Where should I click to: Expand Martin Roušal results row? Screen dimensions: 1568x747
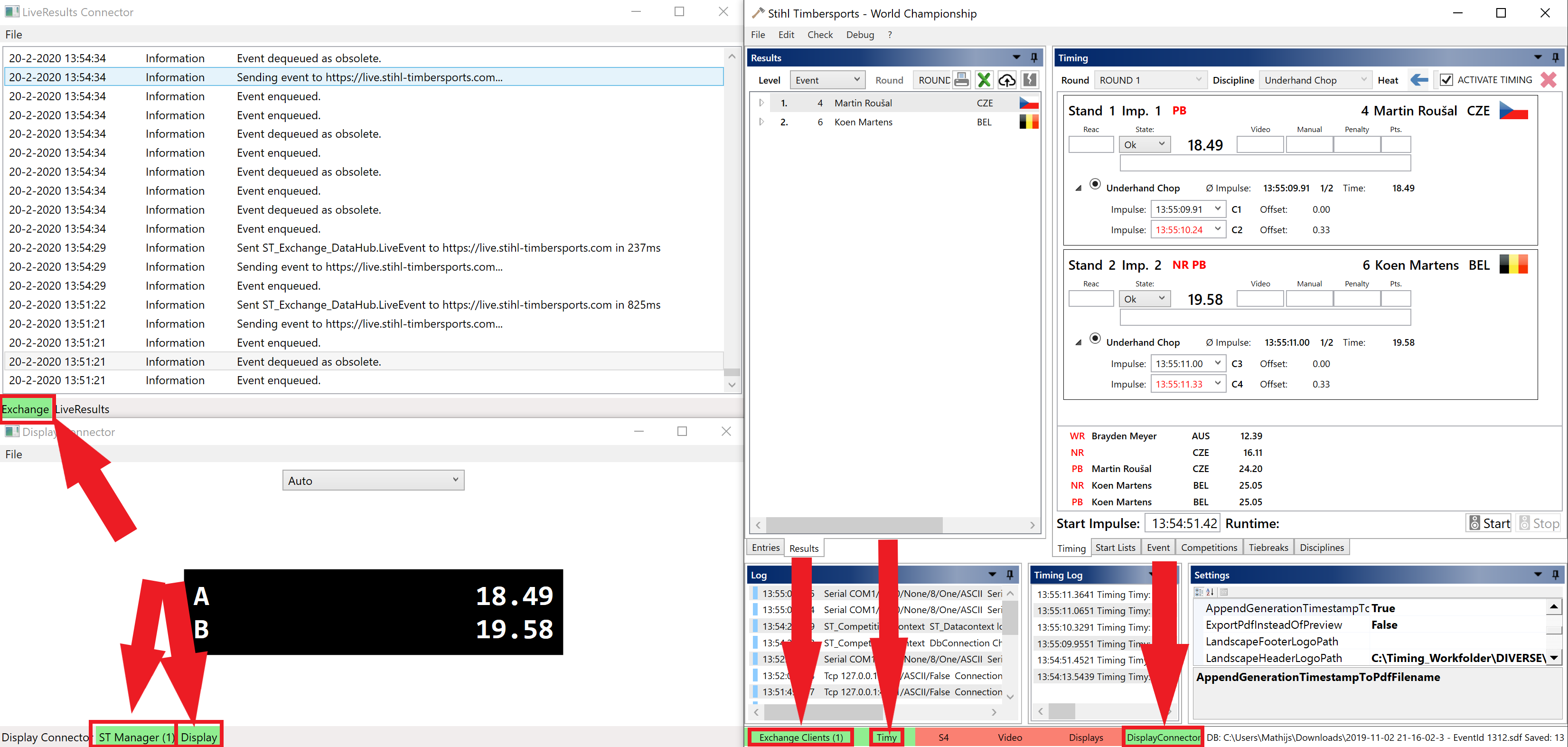click(761, 103)
